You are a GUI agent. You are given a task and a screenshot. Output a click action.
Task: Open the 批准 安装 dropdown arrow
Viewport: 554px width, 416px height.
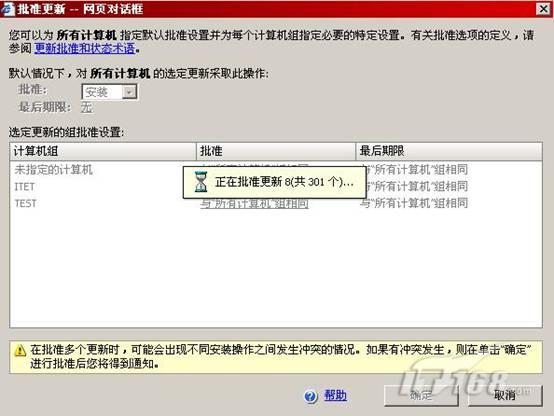click(129, 92)
